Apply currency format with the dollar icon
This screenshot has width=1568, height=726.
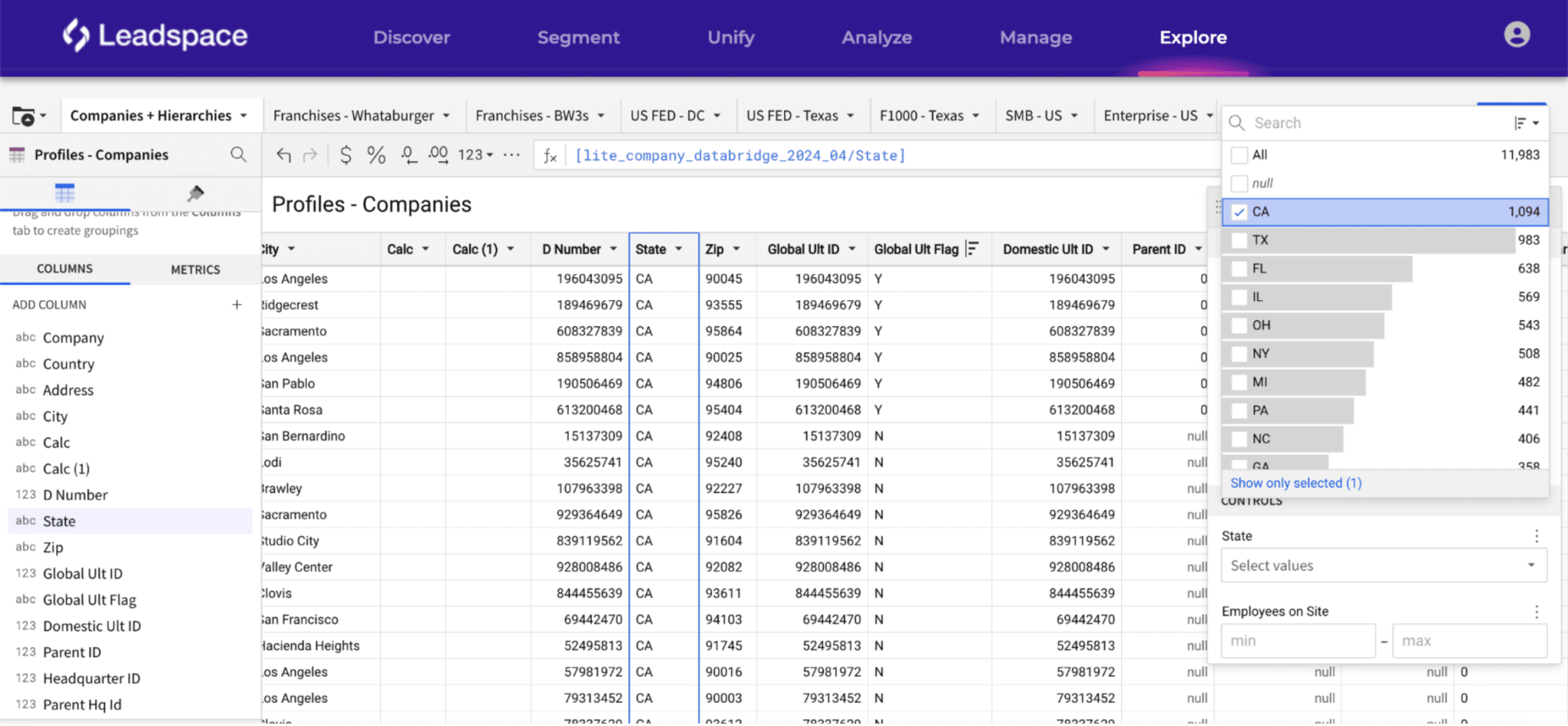(345, 155)
